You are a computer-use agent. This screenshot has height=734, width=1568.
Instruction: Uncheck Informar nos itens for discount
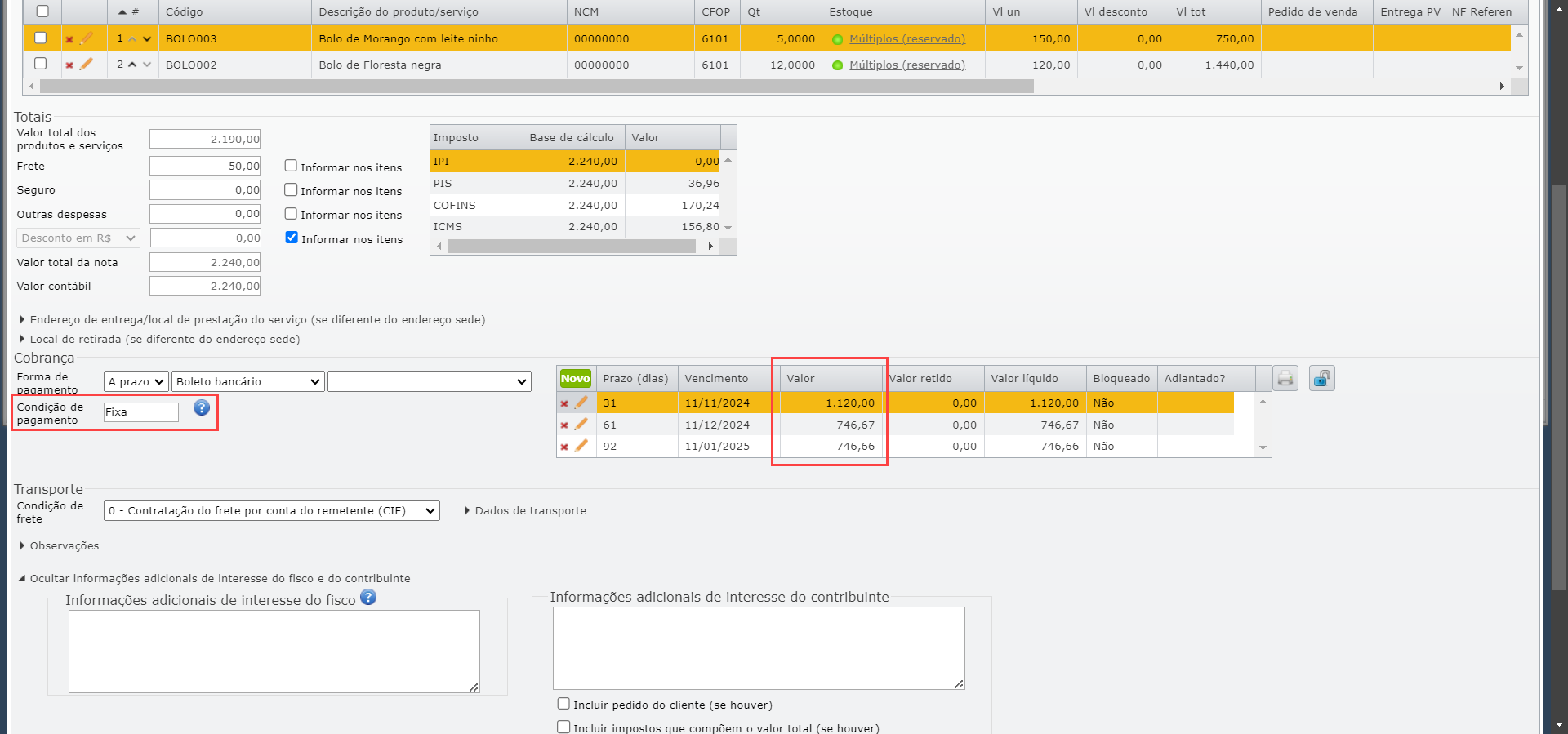tap(292, 238)
